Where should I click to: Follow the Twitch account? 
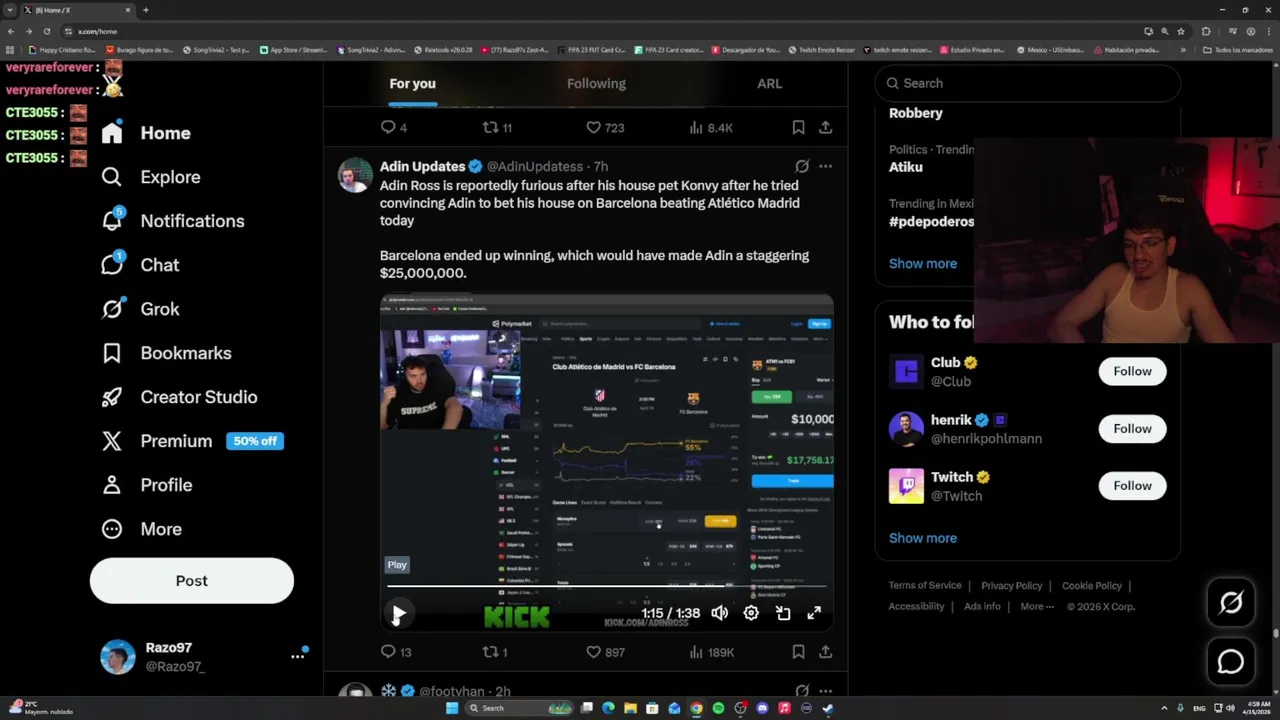(1132, 485)
